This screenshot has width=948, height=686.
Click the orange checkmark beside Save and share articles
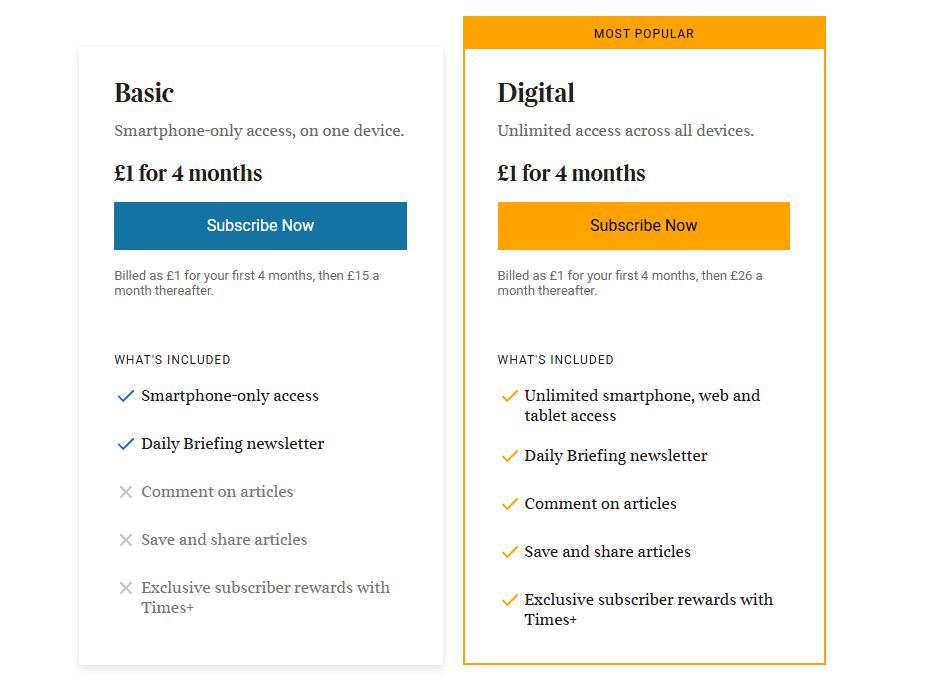pos(508,552)
